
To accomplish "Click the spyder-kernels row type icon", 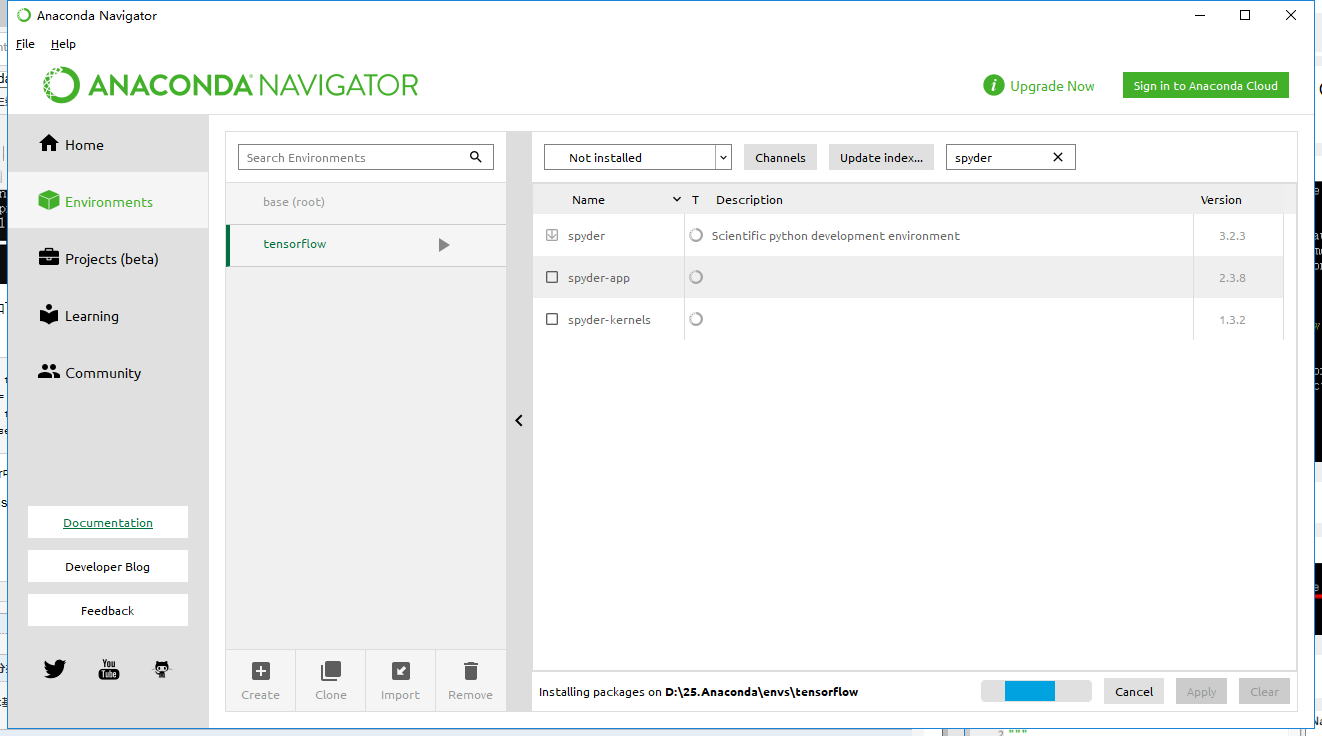I will 696,319.
